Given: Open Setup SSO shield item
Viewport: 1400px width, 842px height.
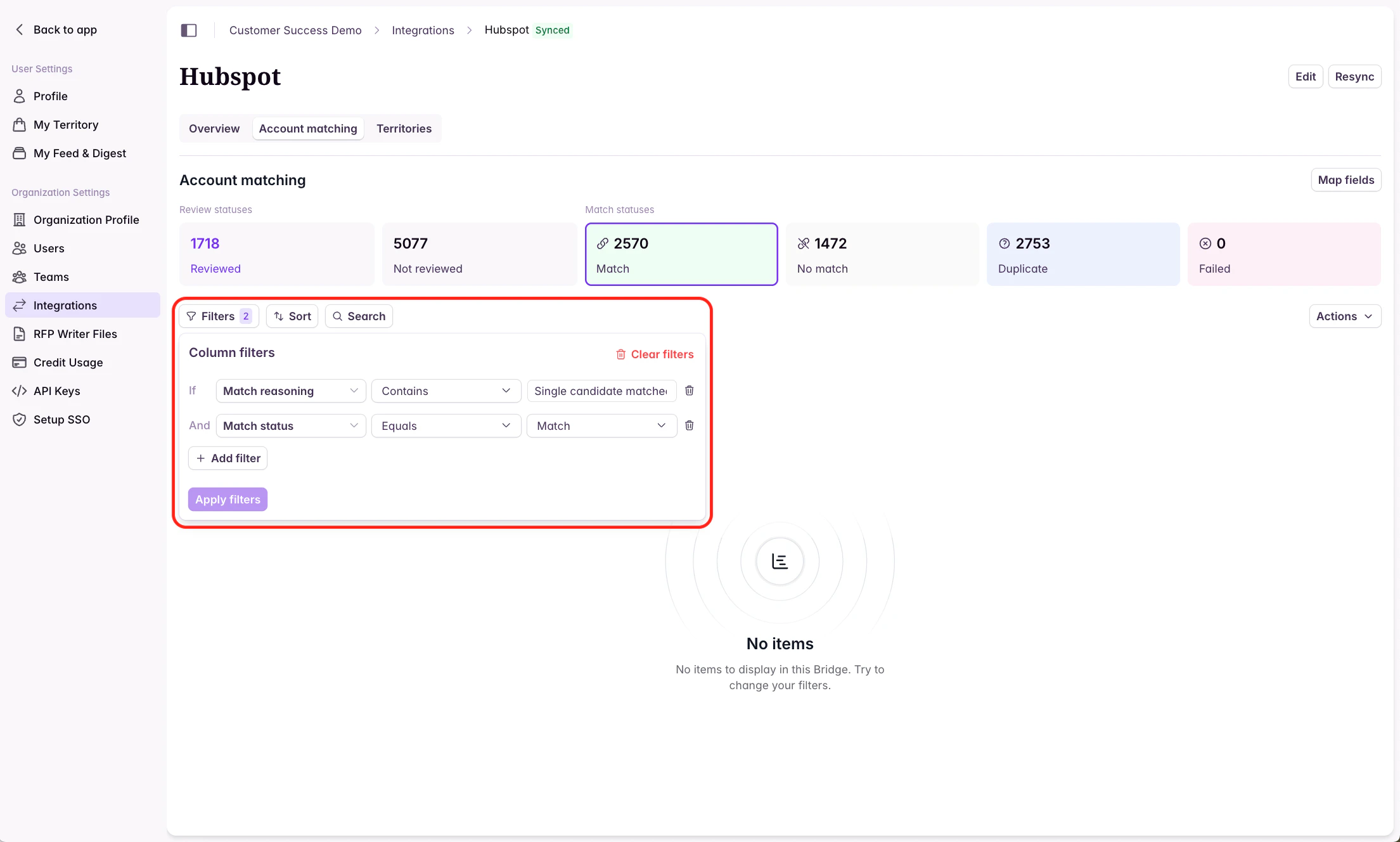Looking at the screenshot, I should tap(61, 420).
